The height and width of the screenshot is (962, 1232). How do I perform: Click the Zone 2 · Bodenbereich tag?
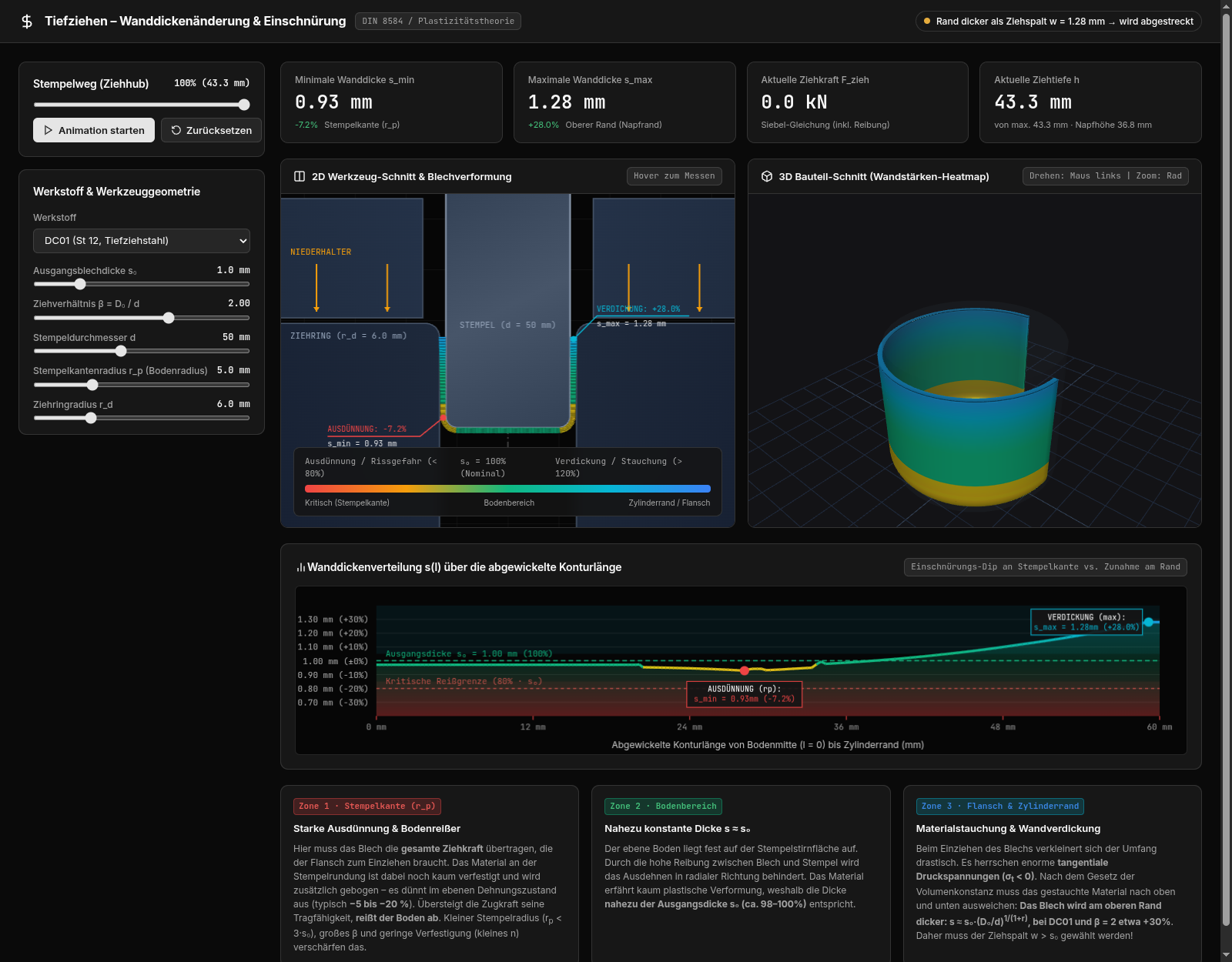click(x=663, y=807)
